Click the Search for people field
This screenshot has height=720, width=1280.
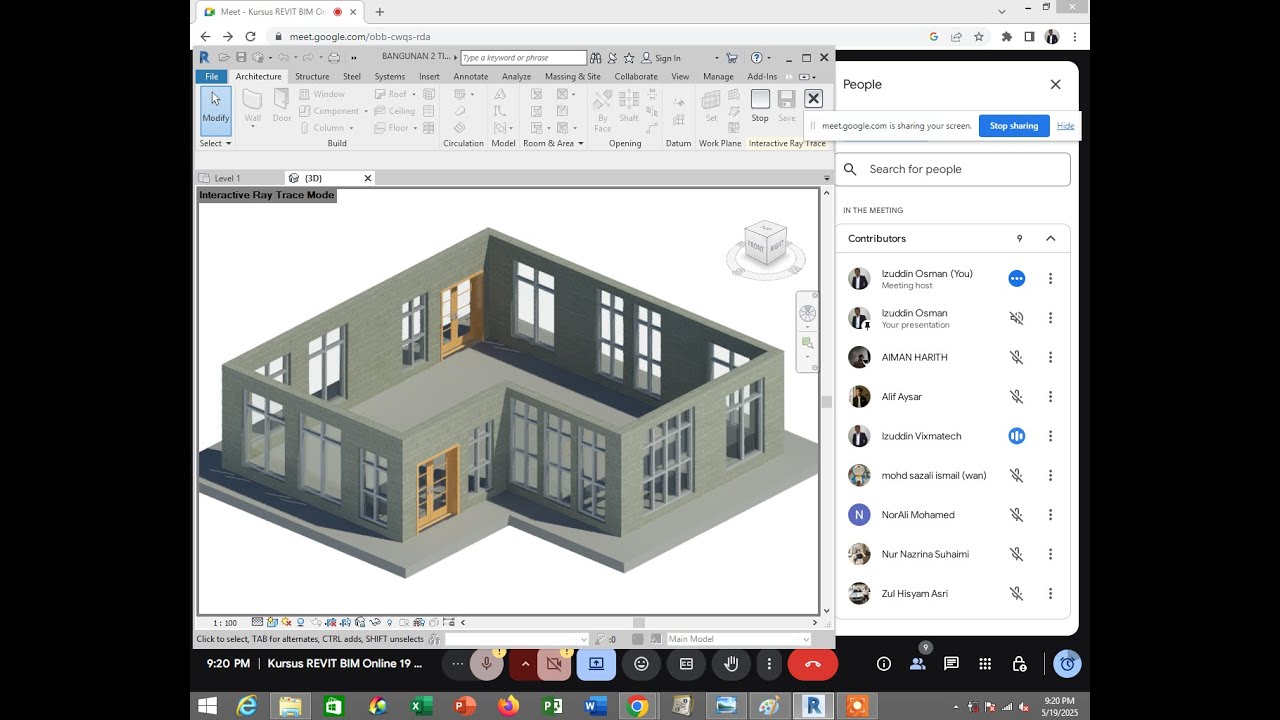(x=953, y=169)
